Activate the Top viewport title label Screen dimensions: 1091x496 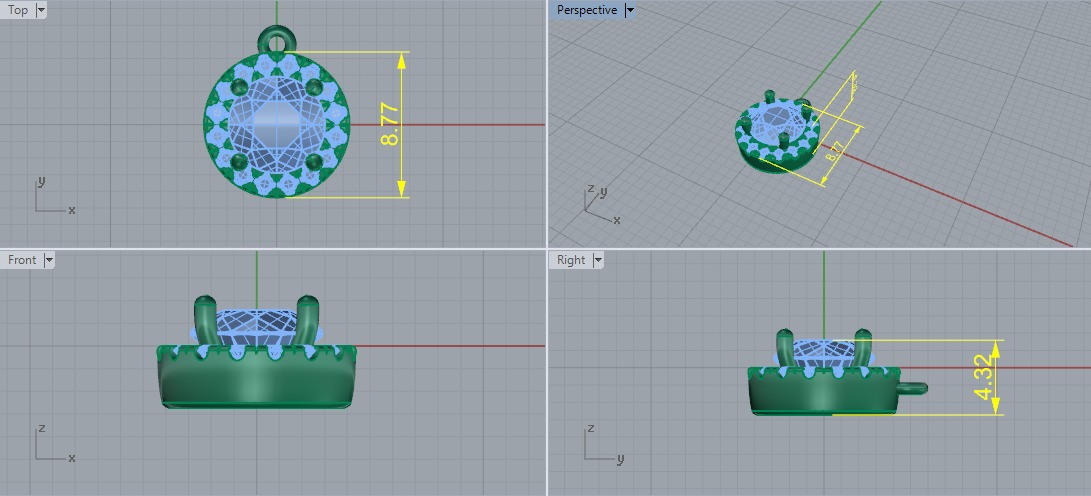point(17,10)
